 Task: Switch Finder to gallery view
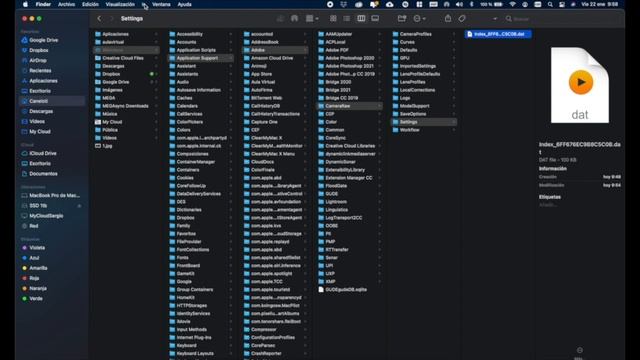tap(375, 19)
